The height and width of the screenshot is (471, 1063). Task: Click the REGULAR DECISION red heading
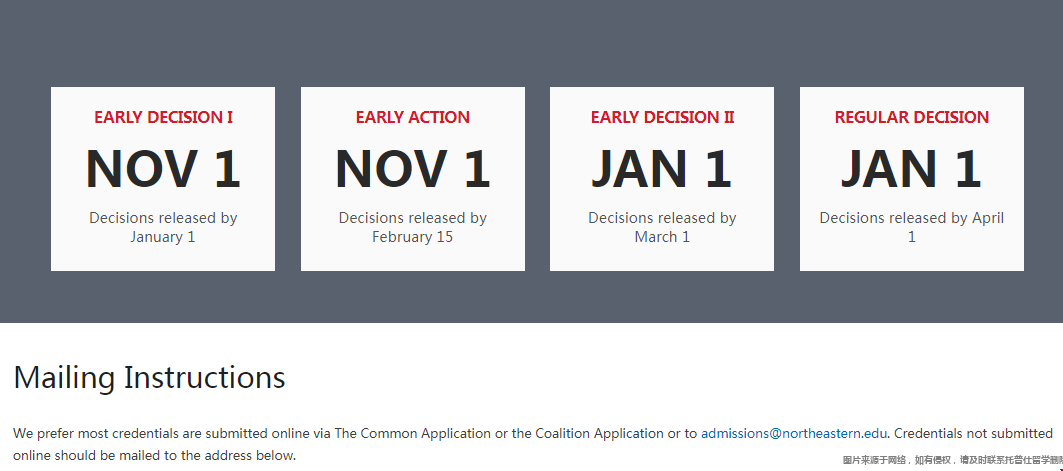tap(912, 117)
